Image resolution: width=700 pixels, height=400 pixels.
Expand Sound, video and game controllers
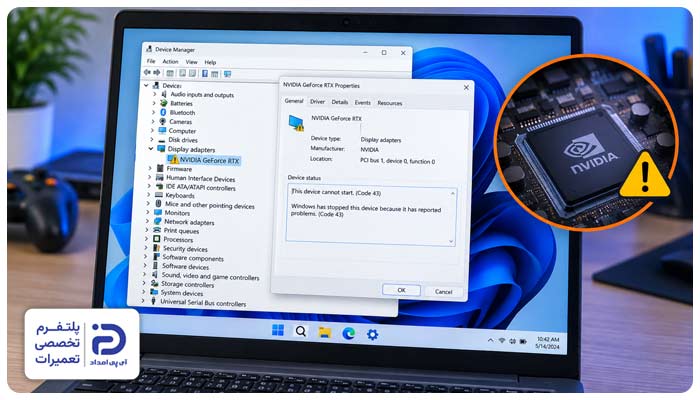pyautogui.click(x=145, y=275)
